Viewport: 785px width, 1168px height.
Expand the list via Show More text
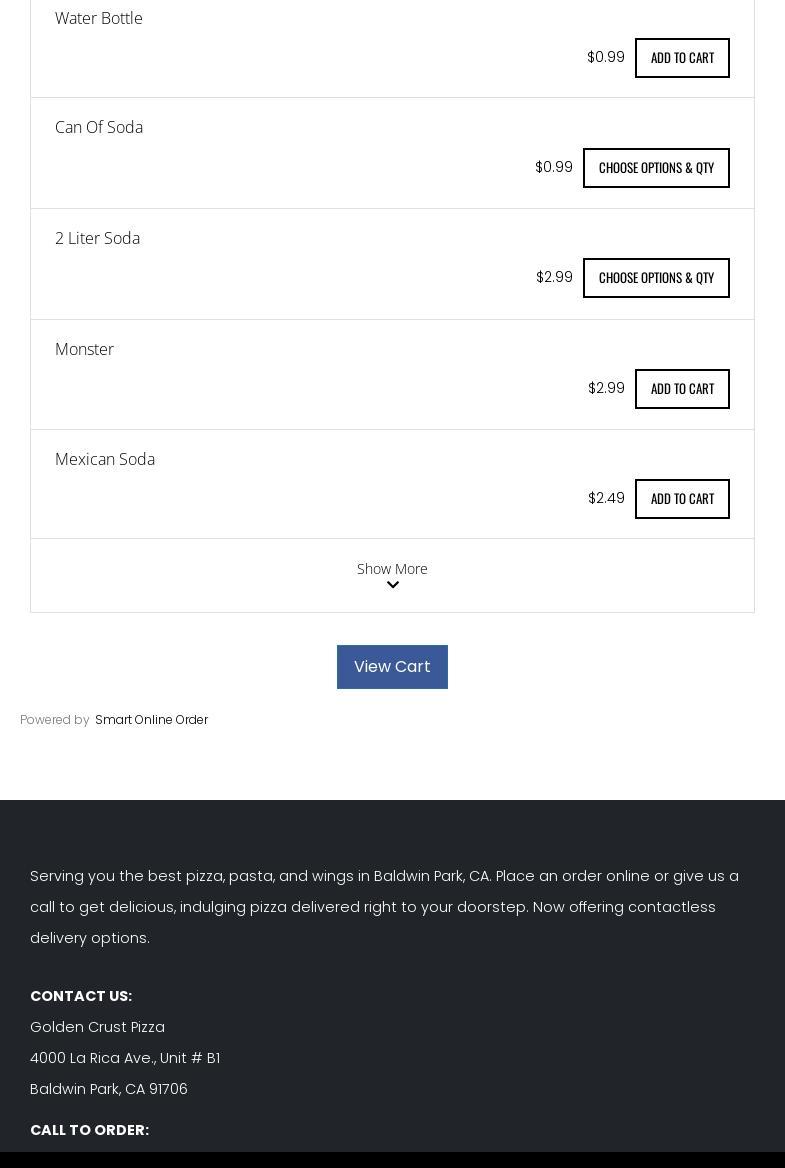[392, 568]
